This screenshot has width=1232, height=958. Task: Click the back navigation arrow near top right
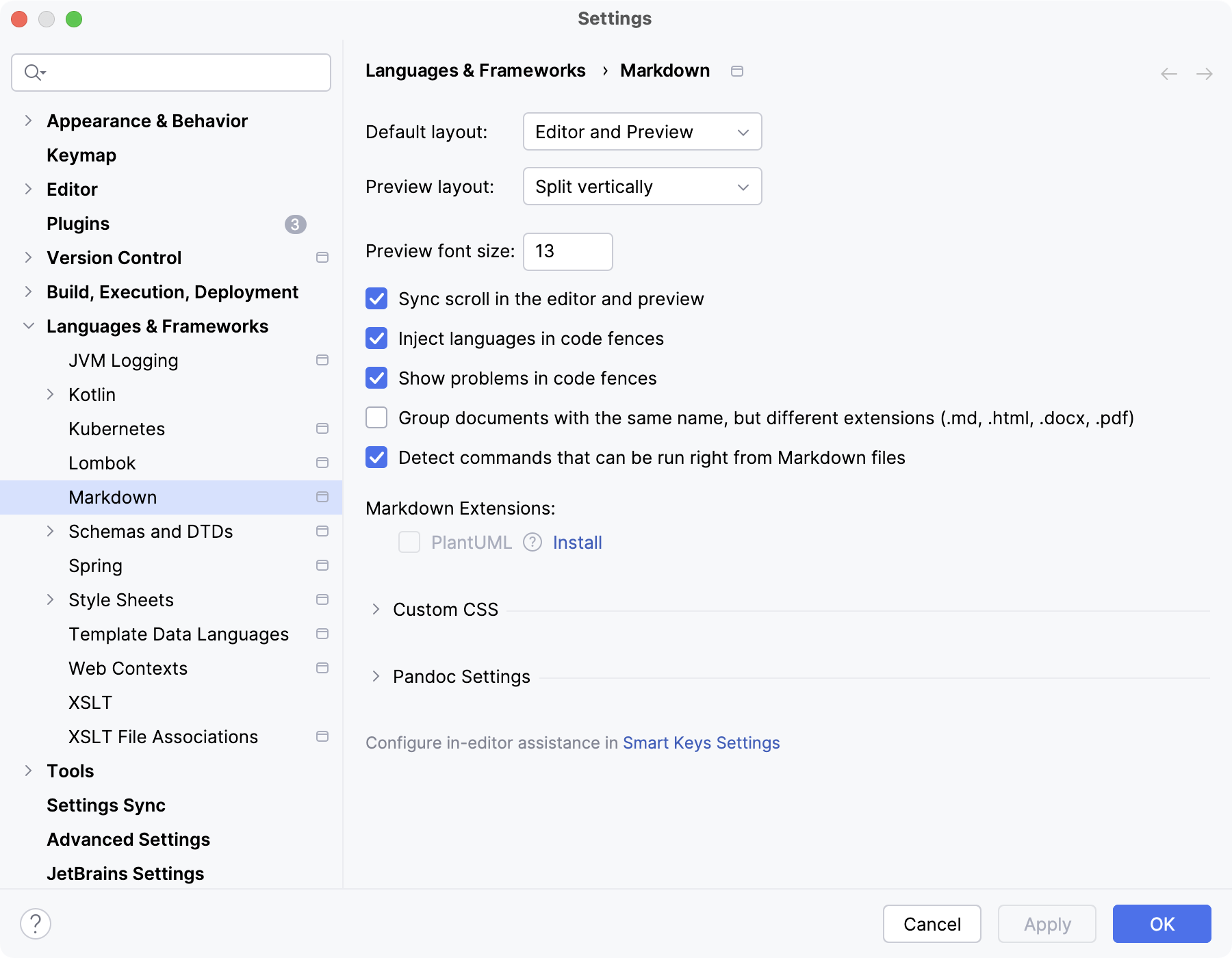pyautogui.click(x=1168, y=73)
